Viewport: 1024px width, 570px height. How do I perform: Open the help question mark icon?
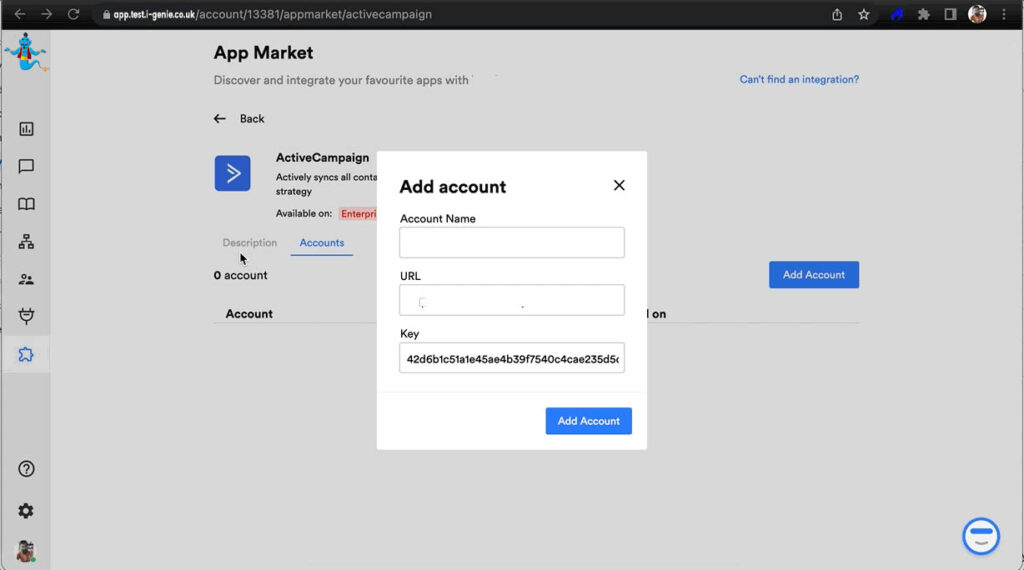click(x=26, y=469)
